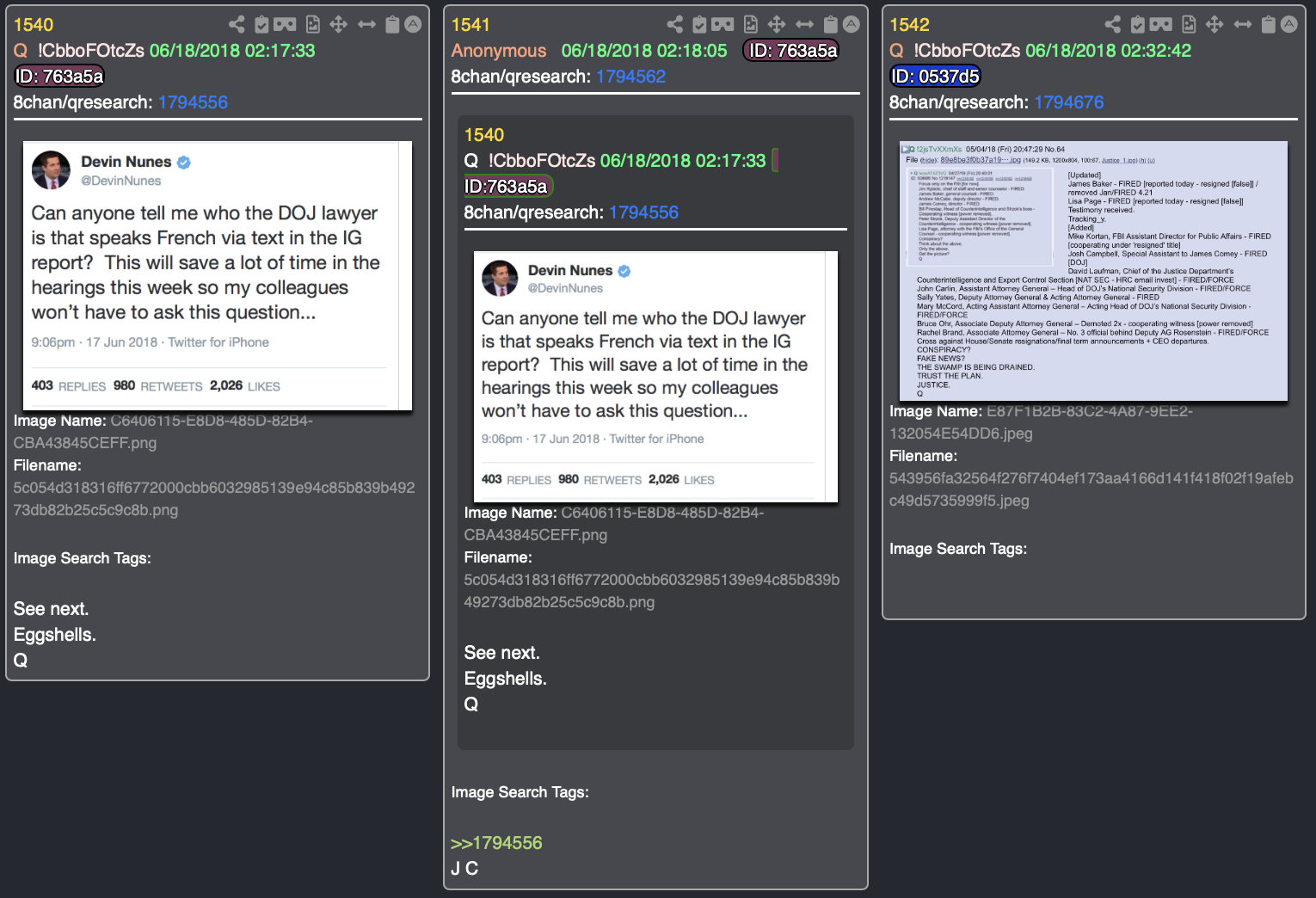Click ID: 763a5a badge on Anonymous post

click(x=791, y=51)
